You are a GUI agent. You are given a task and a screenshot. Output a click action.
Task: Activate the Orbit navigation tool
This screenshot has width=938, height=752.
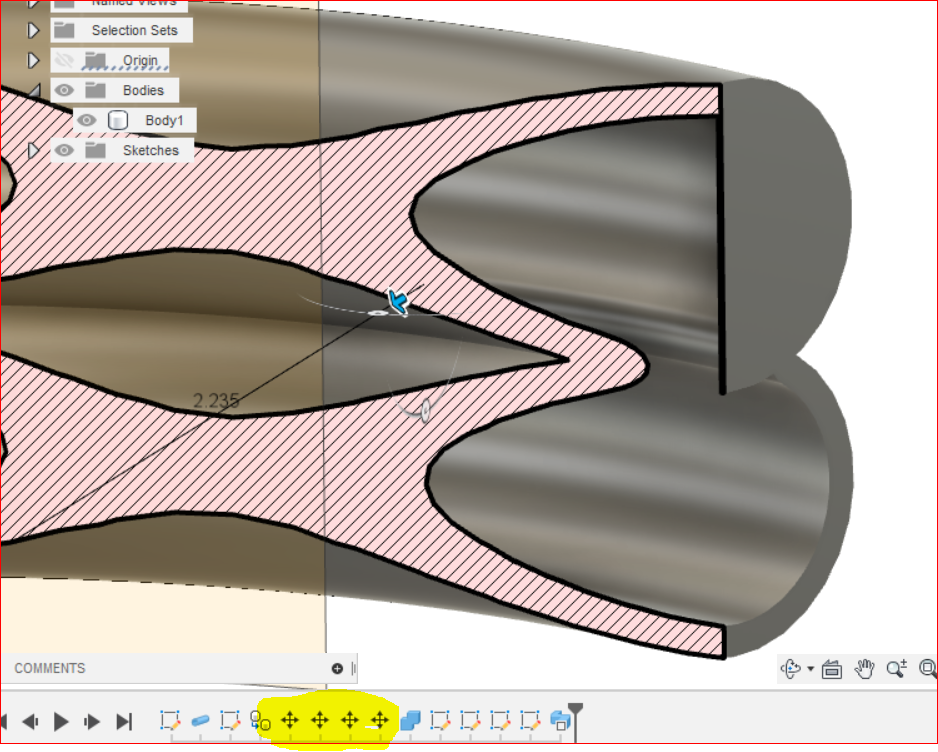[x=791, y=668]
